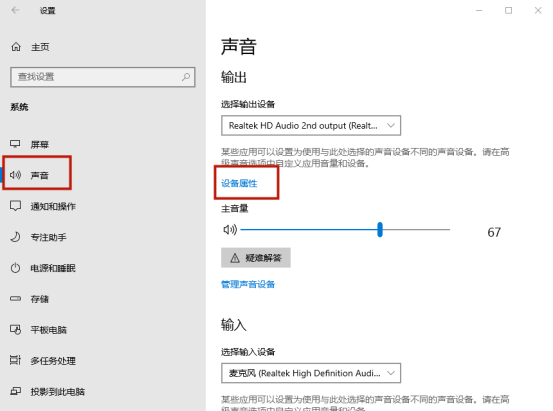Expand the Realtek HD Audio output dropdown
553x411 pixels.
tap(311, 125)
